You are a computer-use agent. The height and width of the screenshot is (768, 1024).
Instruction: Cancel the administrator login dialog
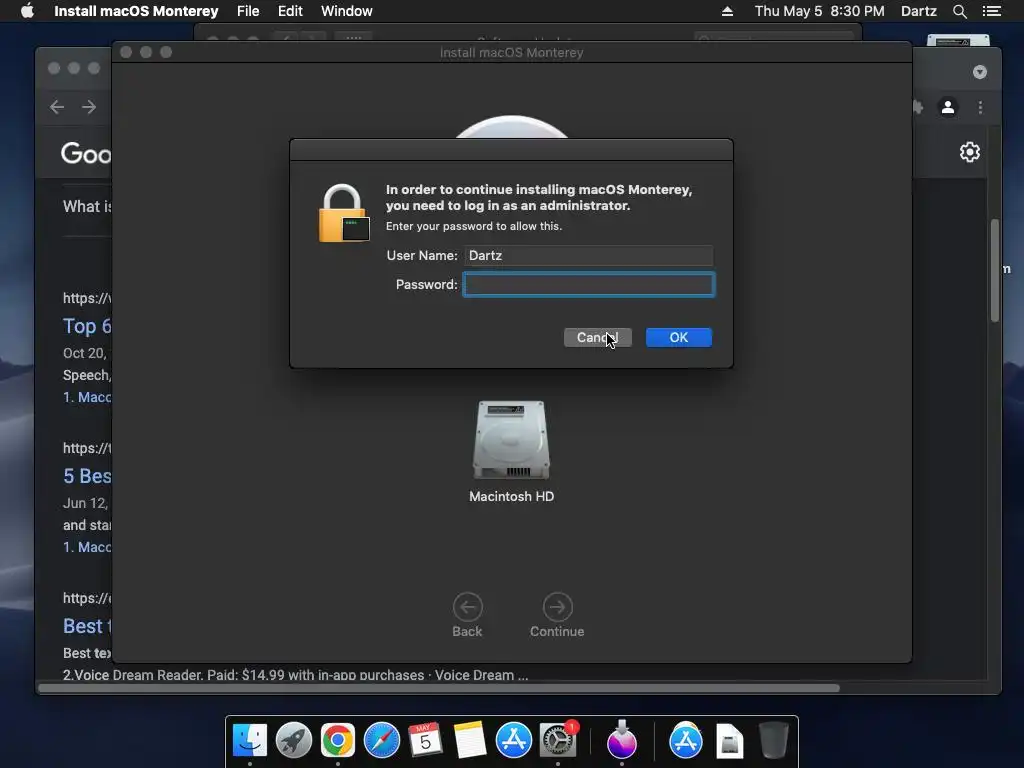pos(598,338)
